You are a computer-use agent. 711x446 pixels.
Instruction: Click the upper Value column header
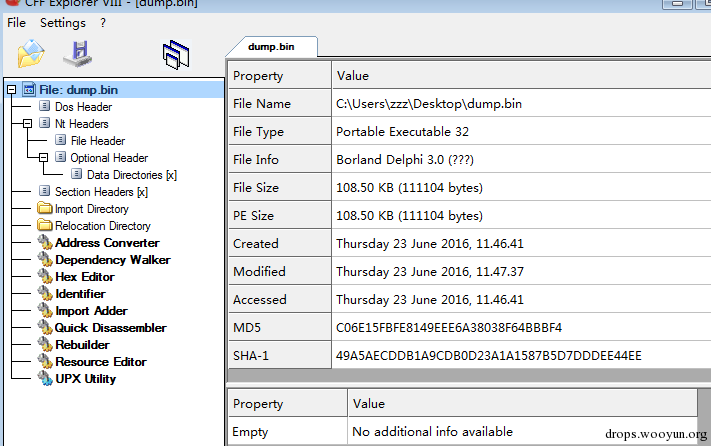[x=521, y=75]
